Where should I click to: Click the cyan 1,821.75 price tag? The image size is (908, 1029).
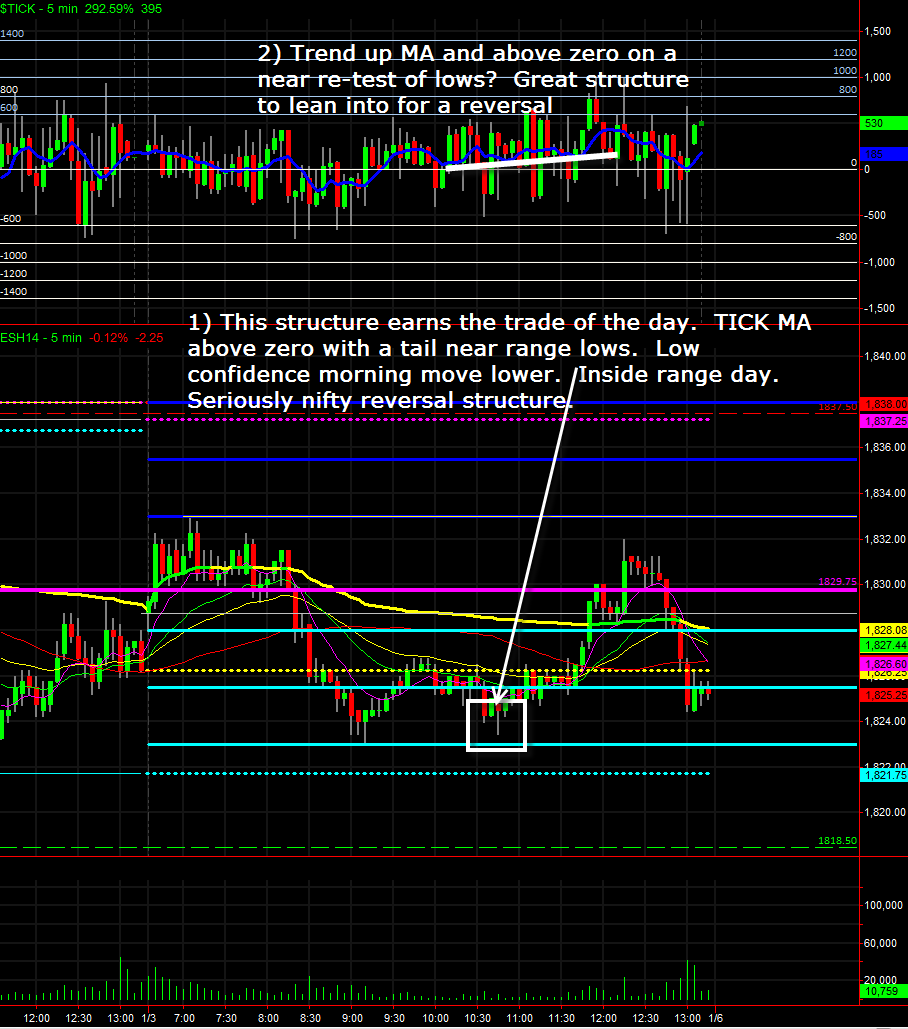pyautogui.click(x=884, y=775)
